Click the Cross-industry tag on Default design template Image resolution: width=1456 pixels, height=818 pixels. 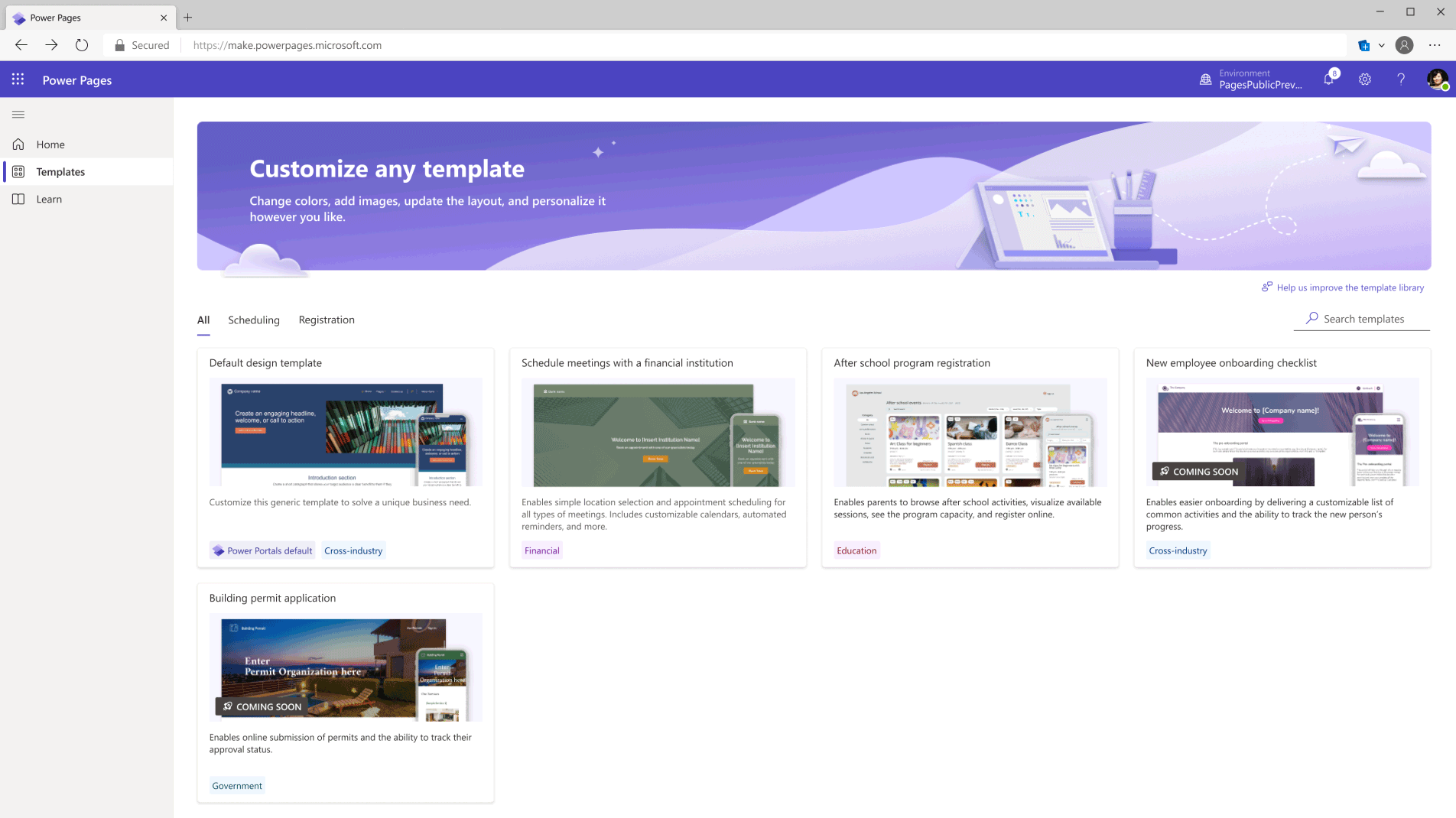(353, 550)
